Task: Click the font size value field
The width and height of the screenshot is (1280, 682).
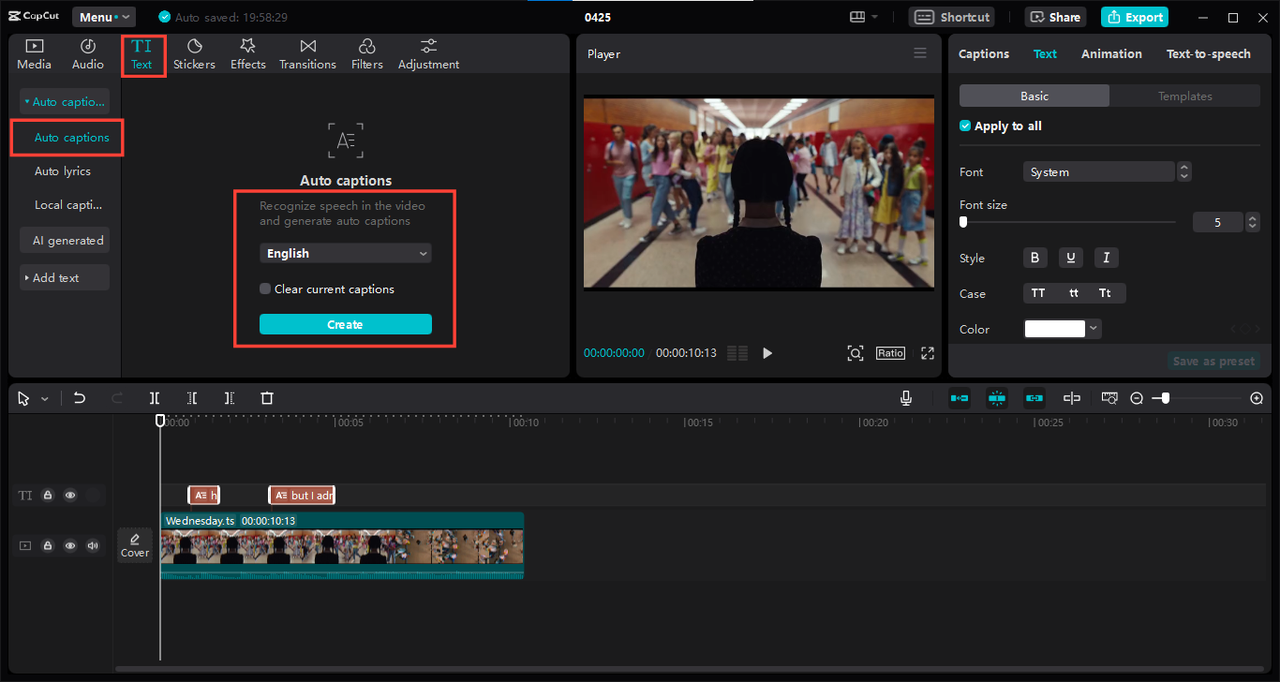Action: tap(1218, 222)
